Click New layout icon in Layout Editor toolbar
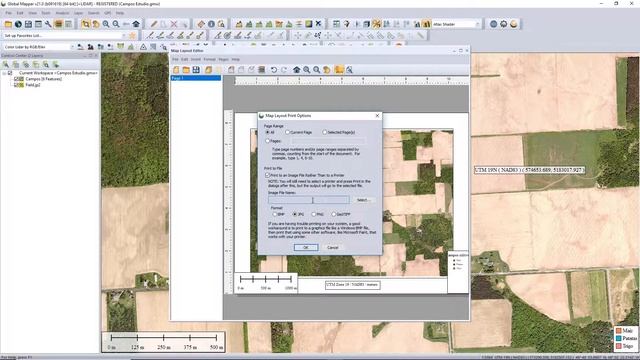The width and height of the screenshot is (640, 360). tap(176, 70)
